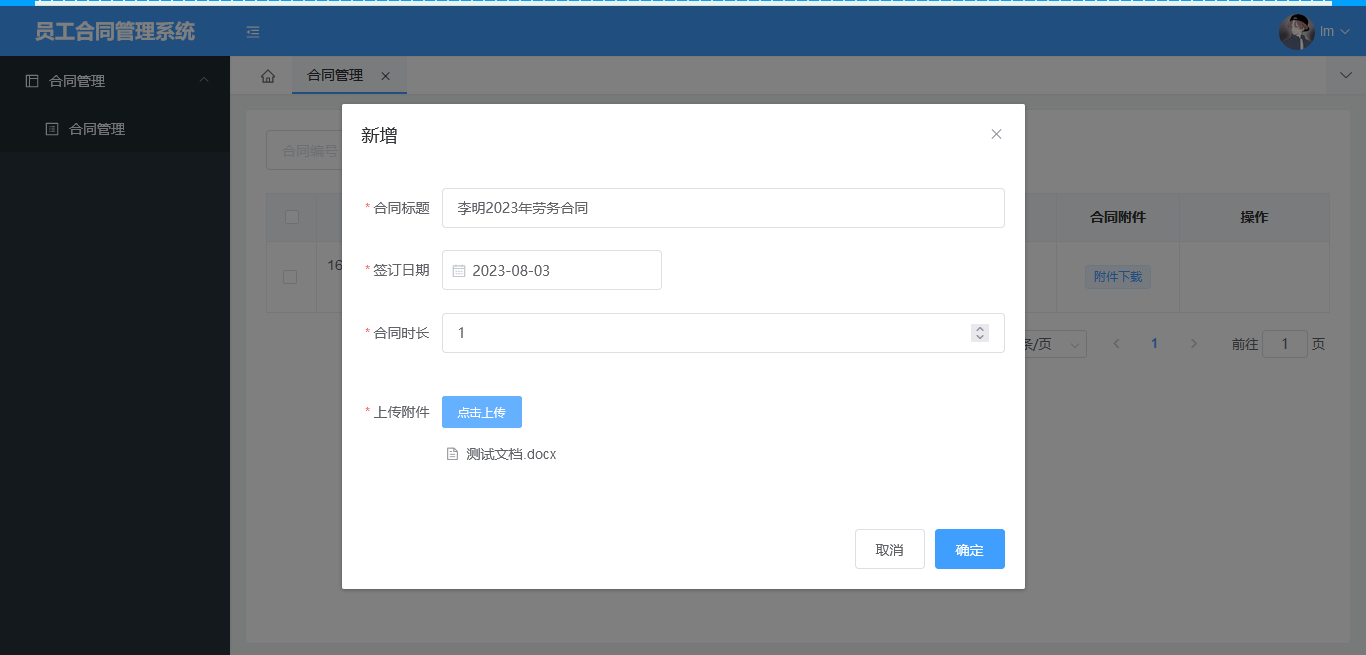This screenshot has width=1366, height=655.
Task: Click the document icon beside 测试文档.docx
Action: point(452,454)
